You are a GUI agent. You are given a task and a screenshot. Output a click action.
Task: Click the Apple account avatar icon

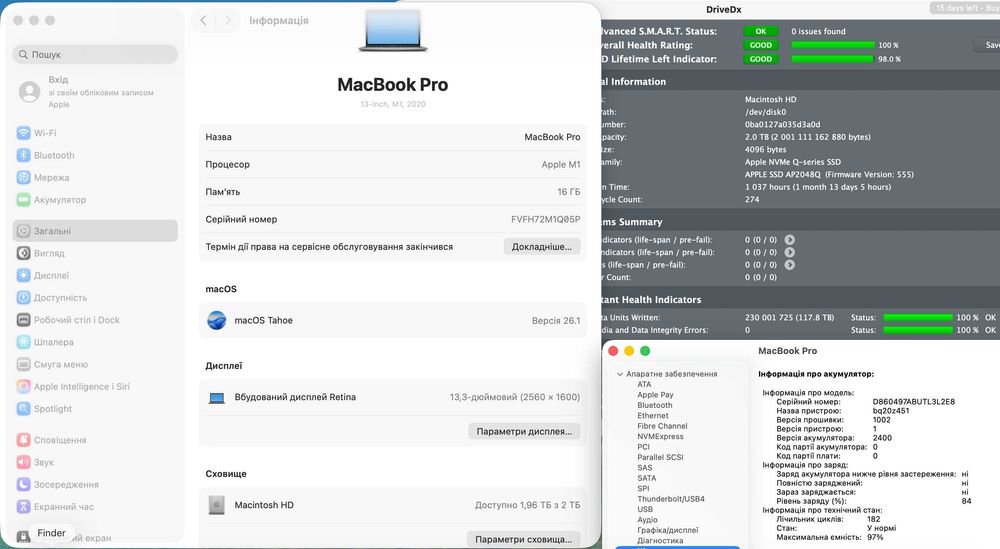(29, 92)
